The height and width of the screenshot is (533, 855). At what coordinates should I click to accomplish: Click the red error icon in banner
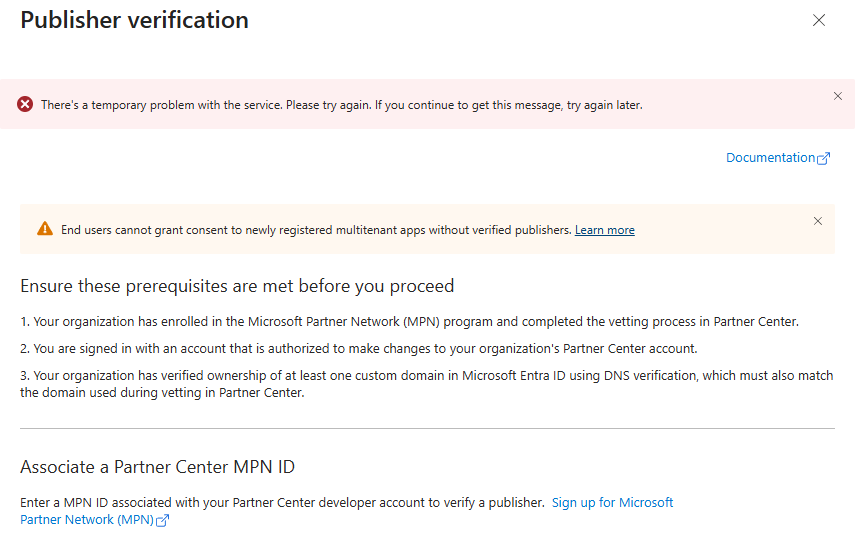[x=25, y=104]
